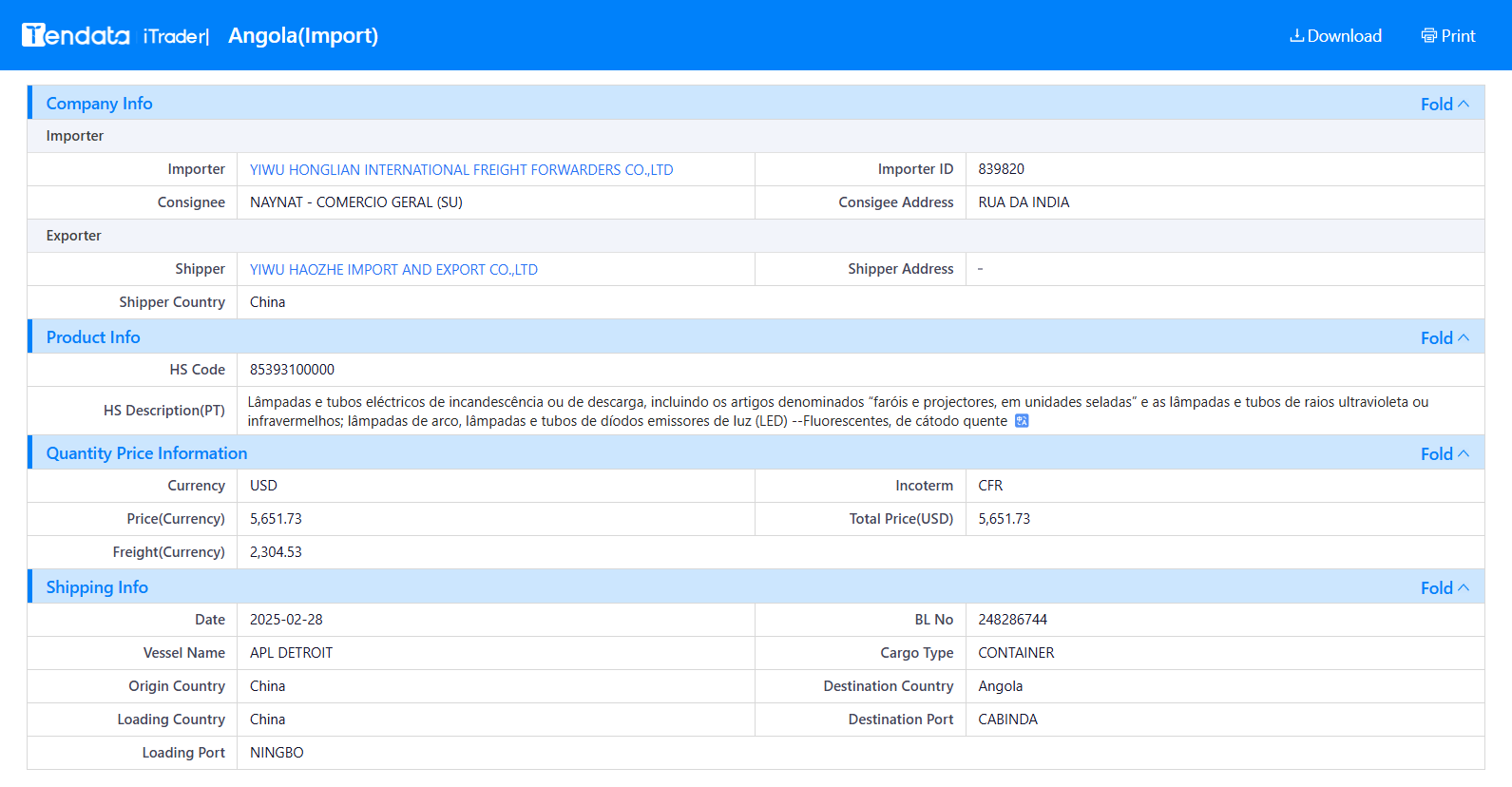Select vessel name APL DETROIT
This screenshot has width=1512, height=787.
291,653
